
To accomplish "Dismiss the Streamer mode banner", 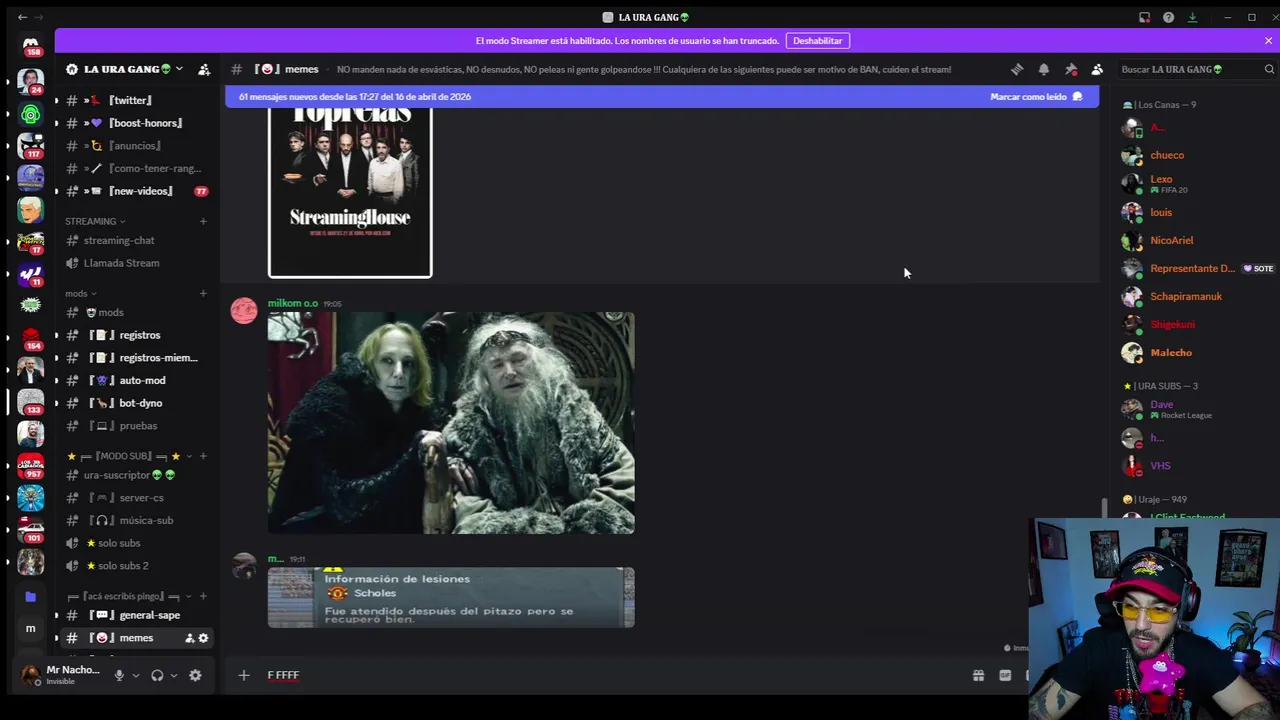I will click(1268, 41).
